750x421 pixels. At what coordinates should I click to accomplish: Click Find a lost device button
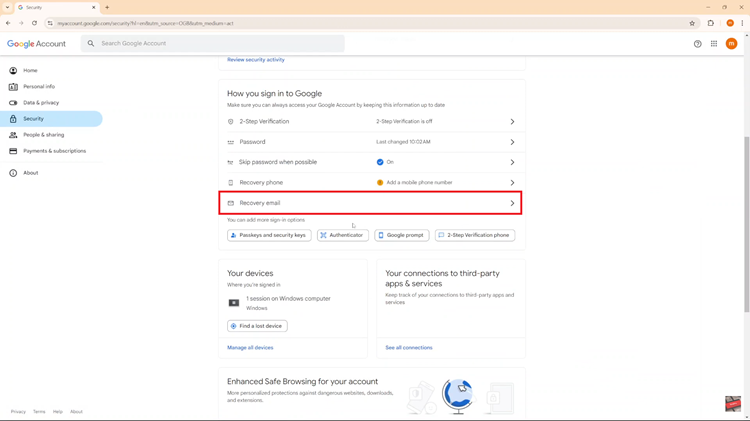click(x=257, y=326)
